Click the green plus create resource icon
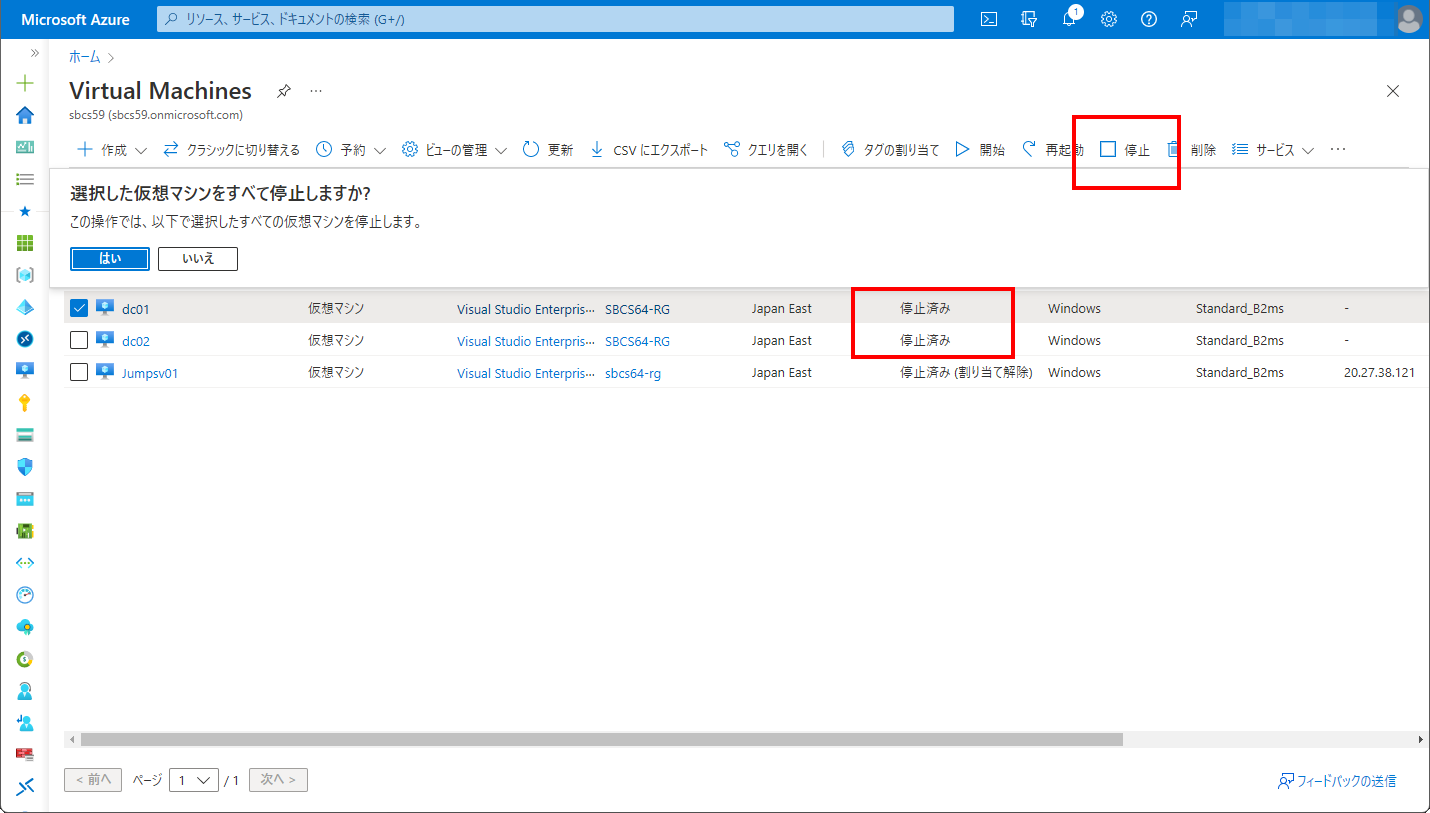This screenshot has height=813, width=1430. [25, 84]
